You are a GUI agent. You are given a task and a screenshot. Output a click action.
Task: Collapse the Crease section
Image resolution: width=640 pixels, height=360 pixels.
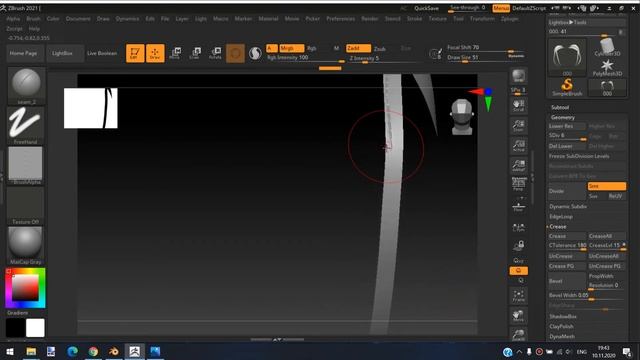[x=558, y=227]
